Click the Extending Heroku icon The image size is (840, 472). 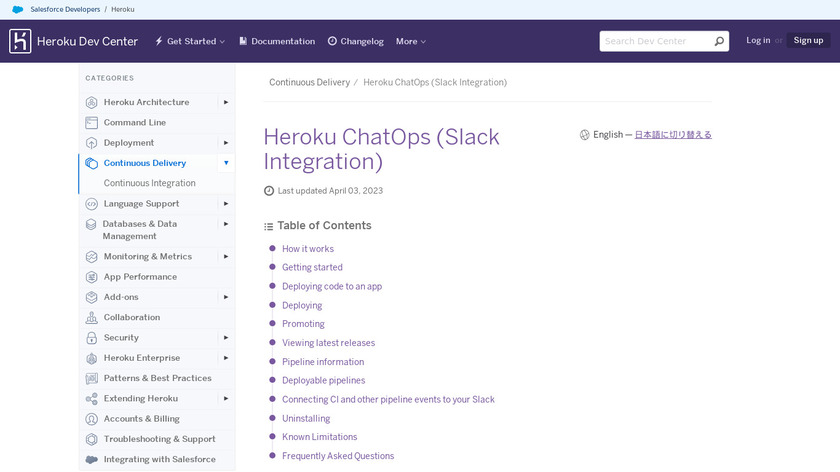coord(92,399)
